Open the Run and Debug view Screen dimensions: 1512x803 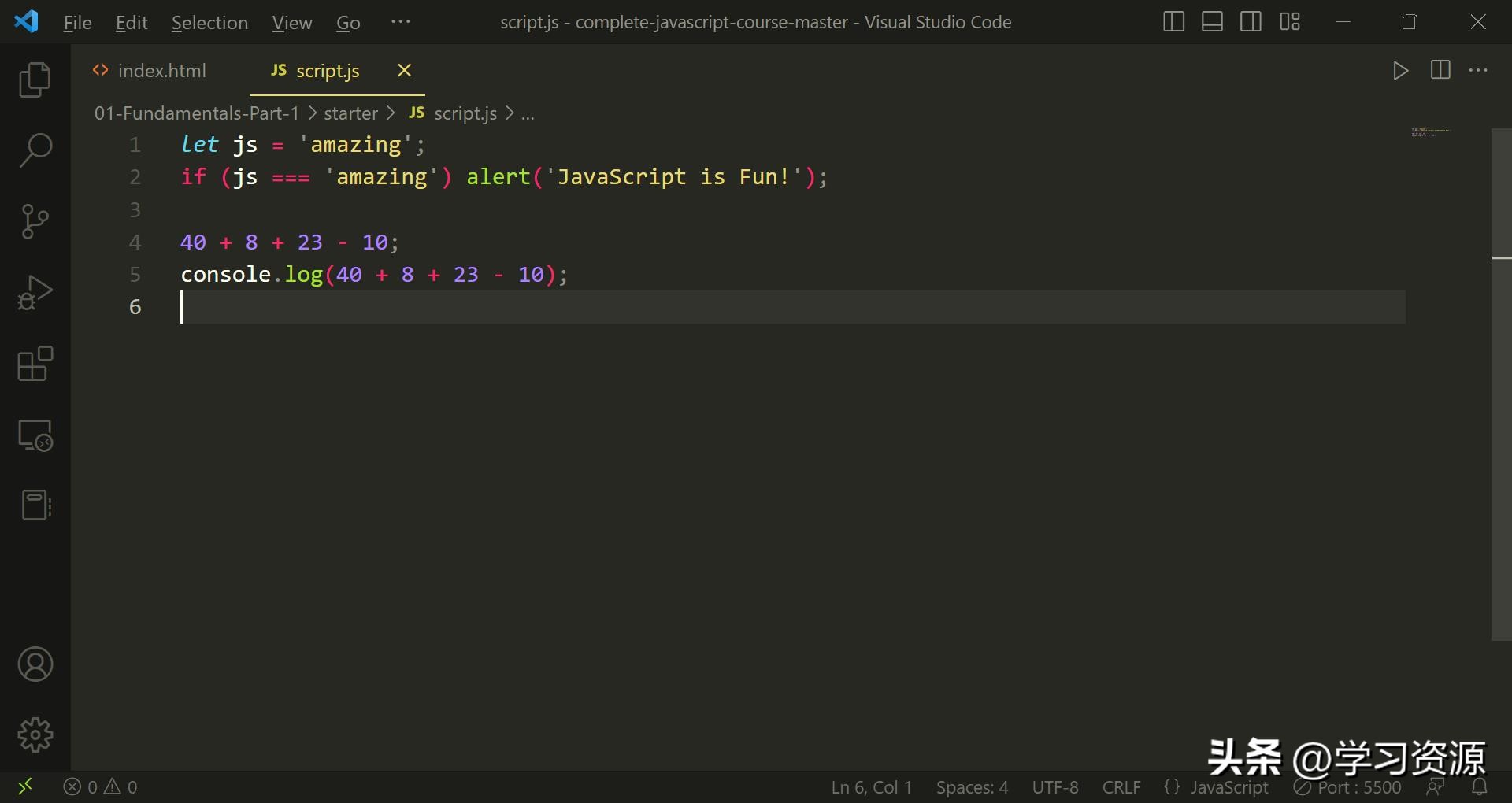coord(35,293)
